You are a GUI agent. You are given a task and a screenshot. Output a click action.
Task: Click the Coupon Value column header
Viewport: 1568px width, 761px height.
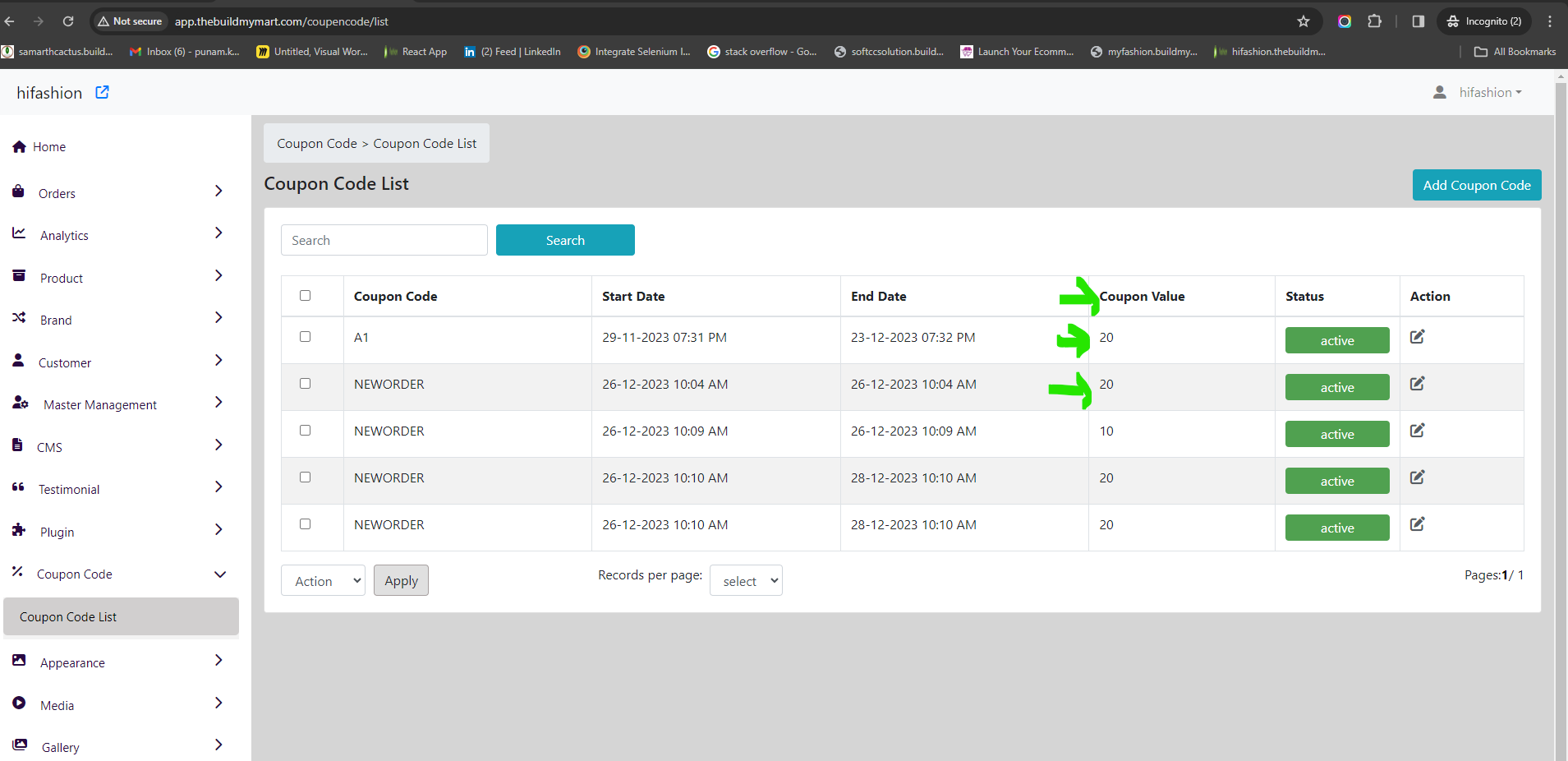[x=1142, y=296]
